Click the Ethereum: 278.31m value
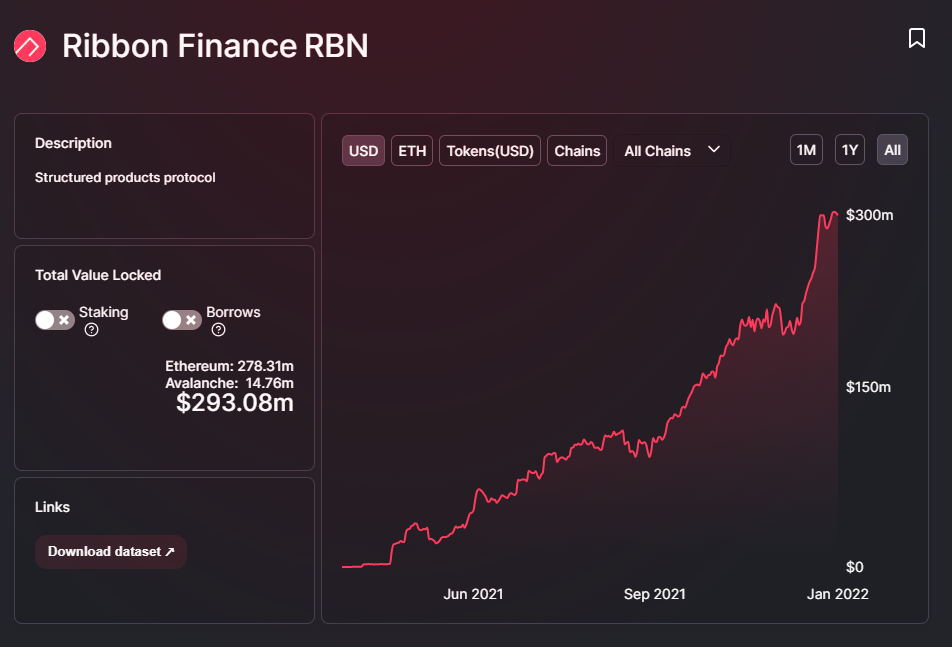This screenshot has height=647, width=952. [230, 366]
